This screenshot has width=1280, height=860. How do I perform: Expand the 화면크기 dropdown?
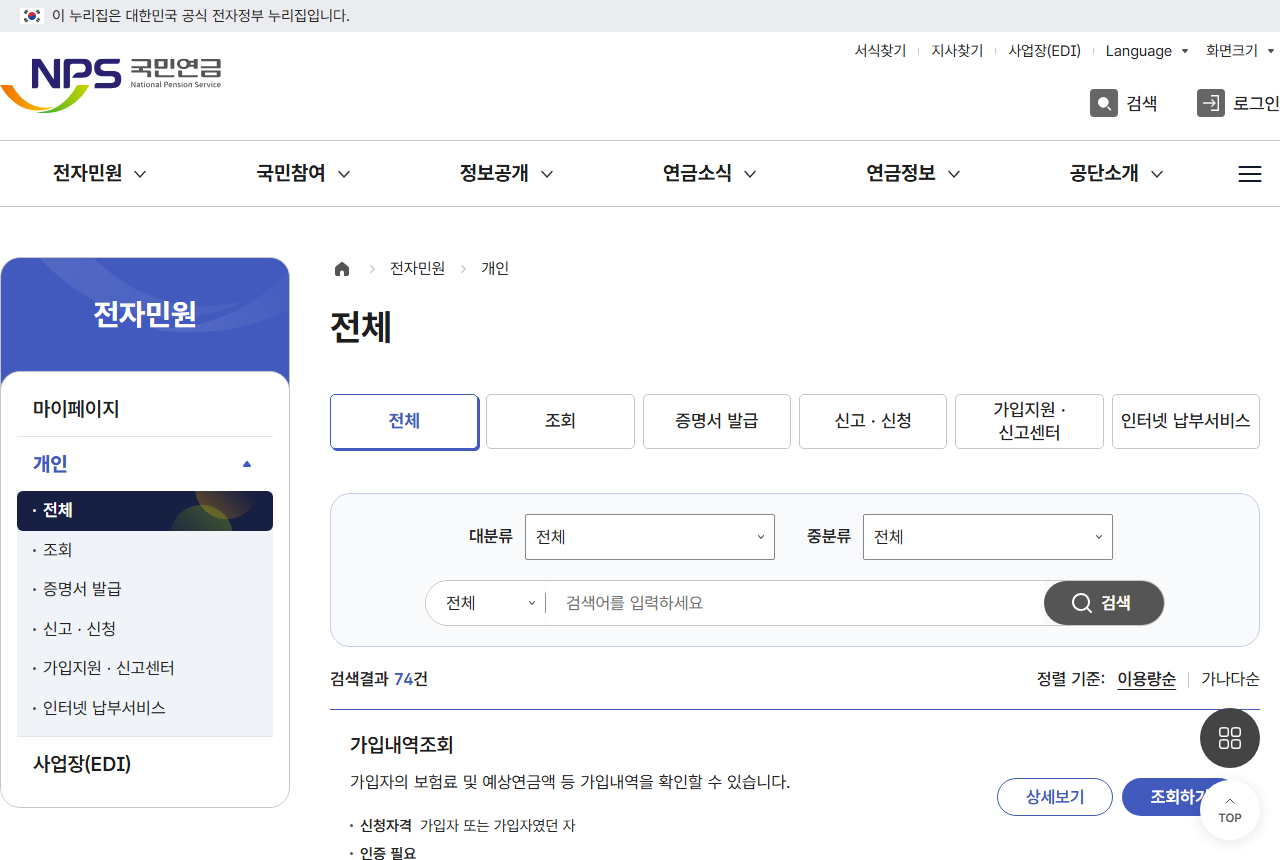point(1241,51)
